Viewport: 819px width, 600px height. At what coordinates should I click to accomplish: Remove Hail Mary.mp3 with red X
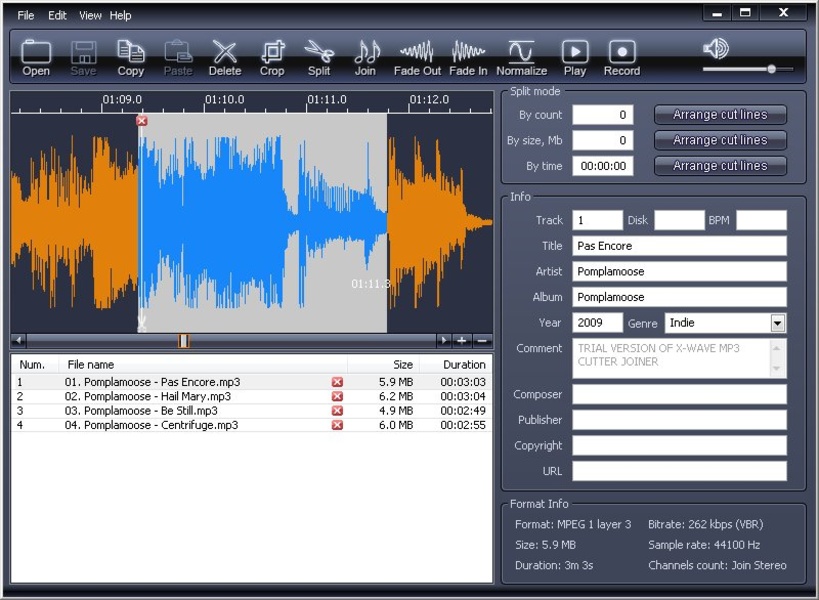click(x=337, y=396)
